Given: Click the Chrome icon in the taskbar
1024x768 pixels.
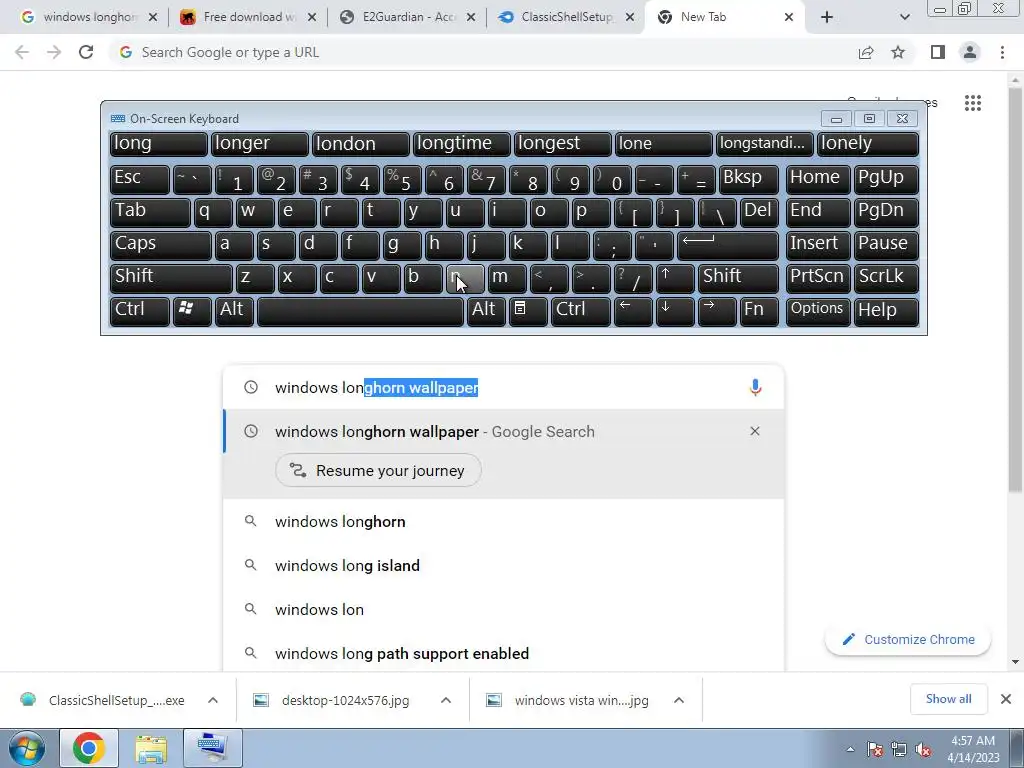Looking at the screenshot, I should [89, 748].
